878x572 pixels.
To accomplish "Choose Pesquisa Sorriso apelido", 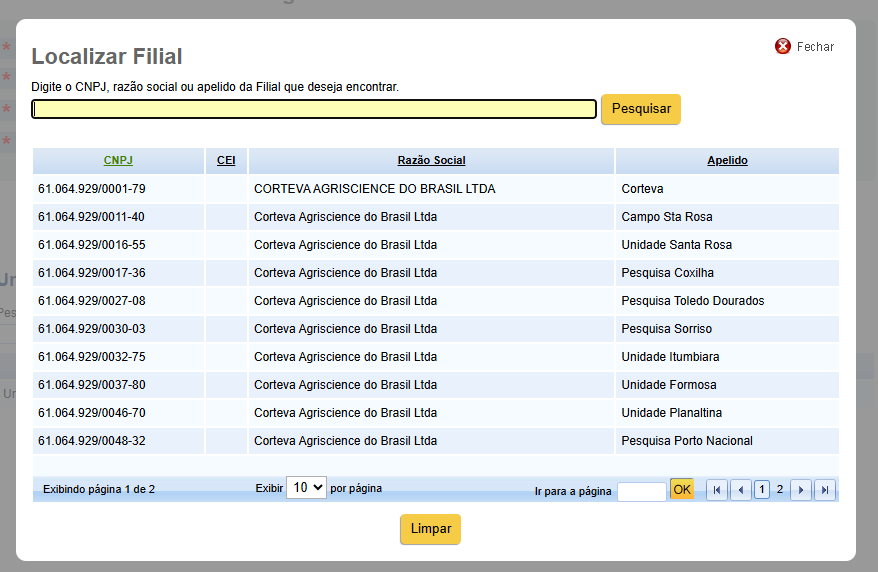I will coord(666,329).
